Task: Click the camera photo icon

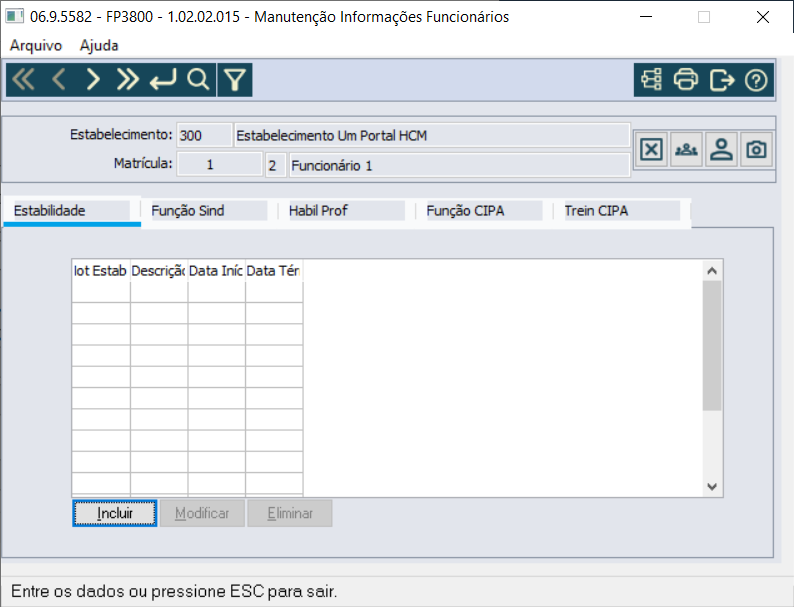Action: coord(756,149)
